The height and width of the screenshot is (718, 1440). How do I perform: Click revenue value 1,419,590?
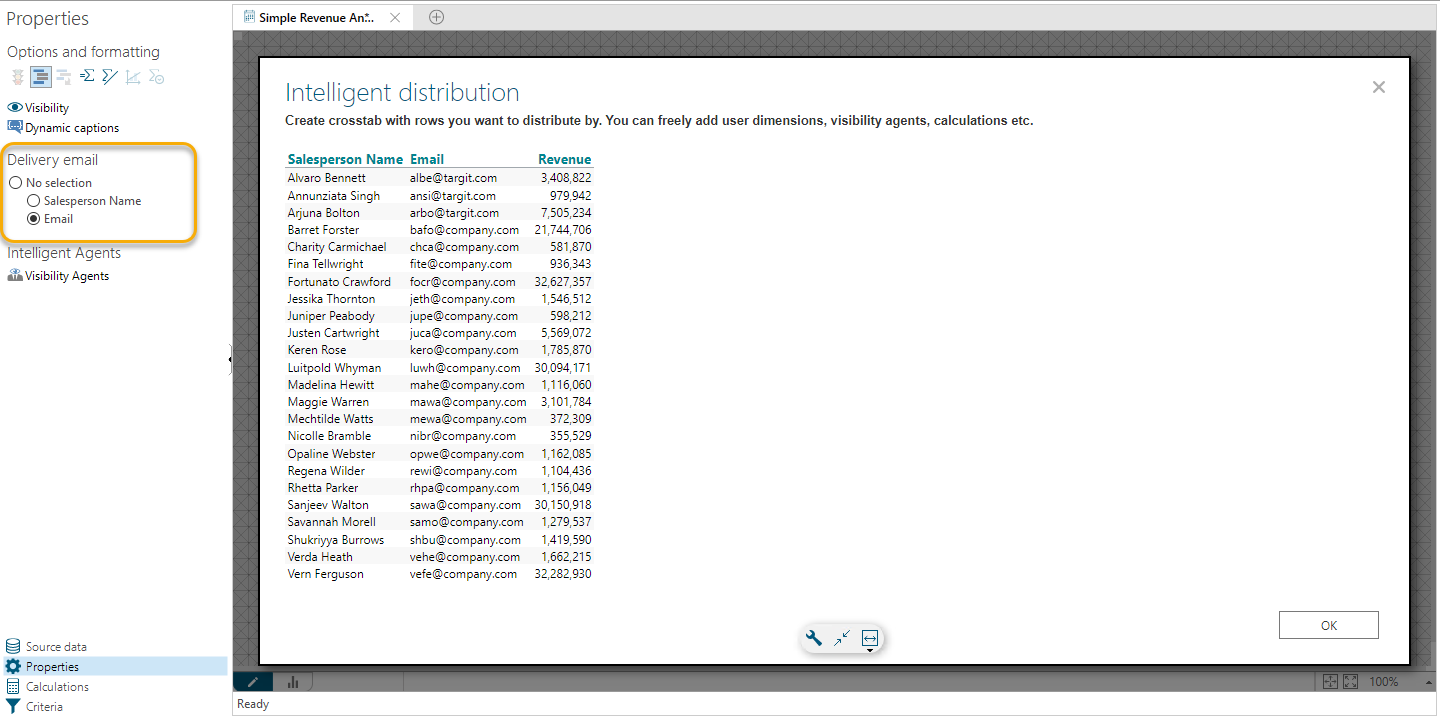pyautogui.click(x=566, y=540)
